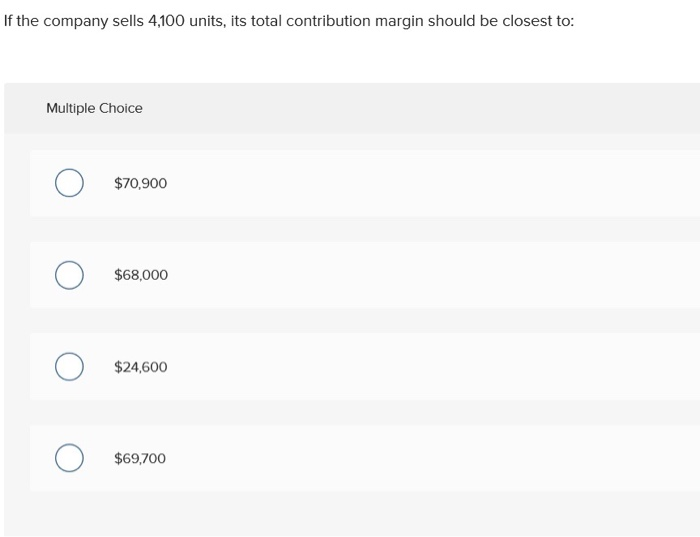Click the Multiple Choice heading
This screenshot has height=537, width=700.
(x=94, y=108)
